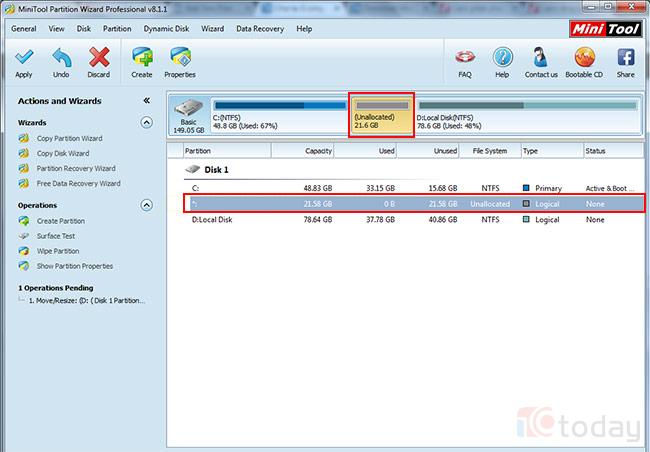650x452 pixels.
Task: Open the FAQ lifebuoy icon
Action: (x=465, y=57)
